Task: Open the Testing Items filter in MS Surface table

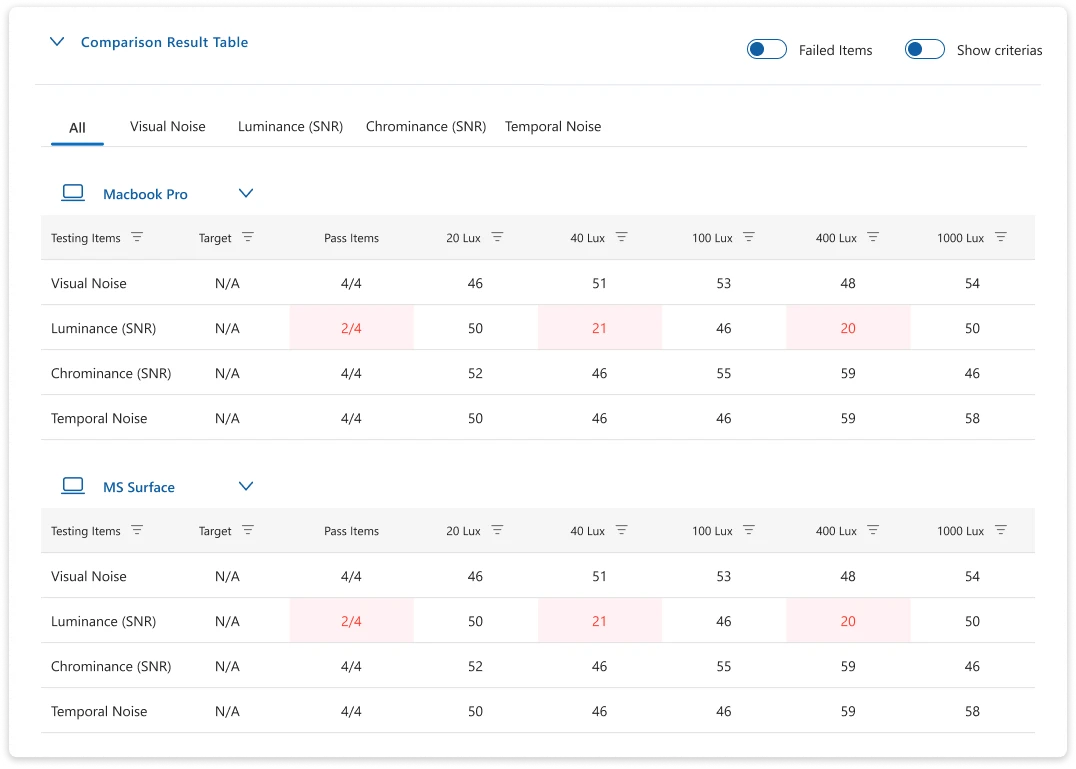Action: pos(138,531)
